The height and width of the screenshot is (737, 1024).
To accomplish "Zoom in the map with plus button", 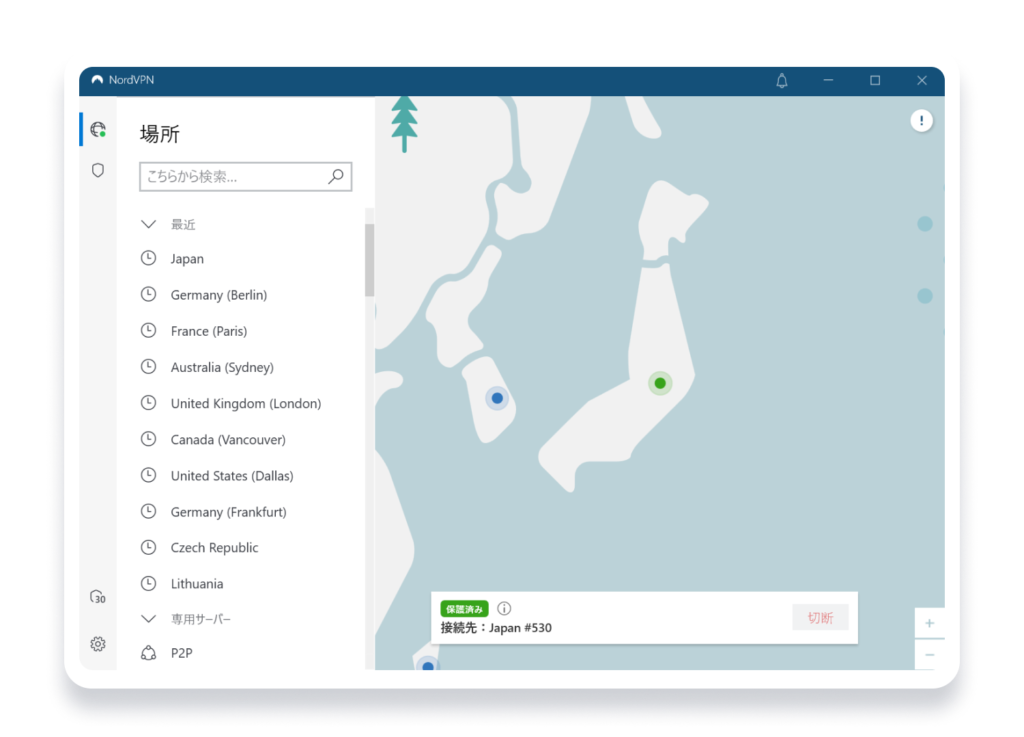I will [929, 623].
